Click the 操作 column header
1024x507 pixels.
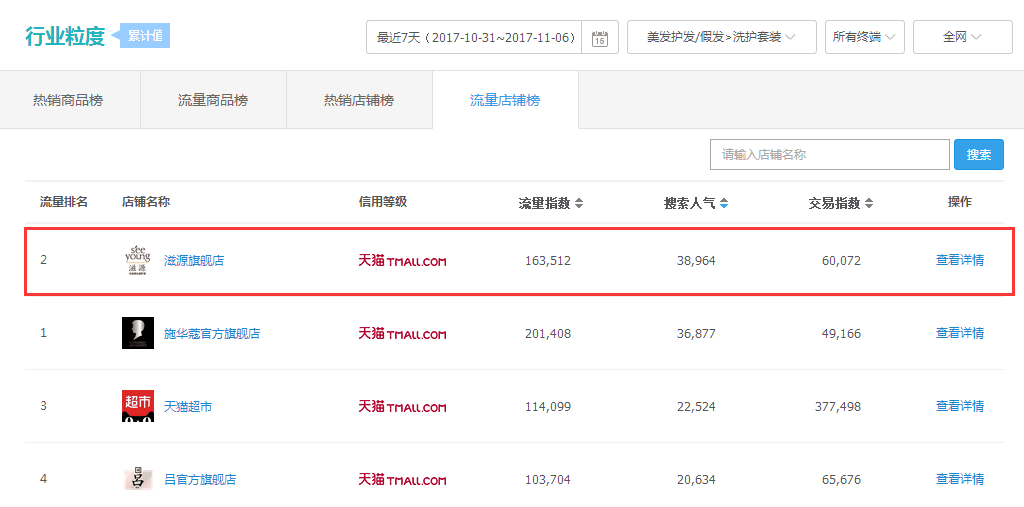(x=960, y=202)
